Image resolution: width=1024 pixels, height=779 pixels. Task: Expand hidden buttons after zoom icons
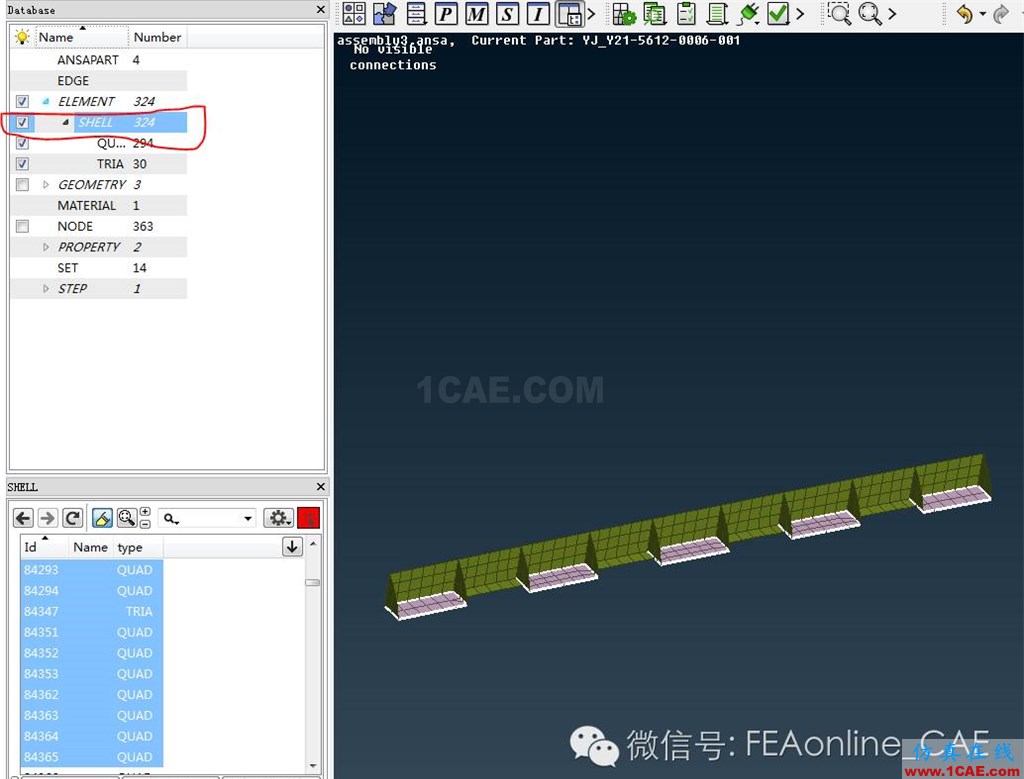[892, 13]
